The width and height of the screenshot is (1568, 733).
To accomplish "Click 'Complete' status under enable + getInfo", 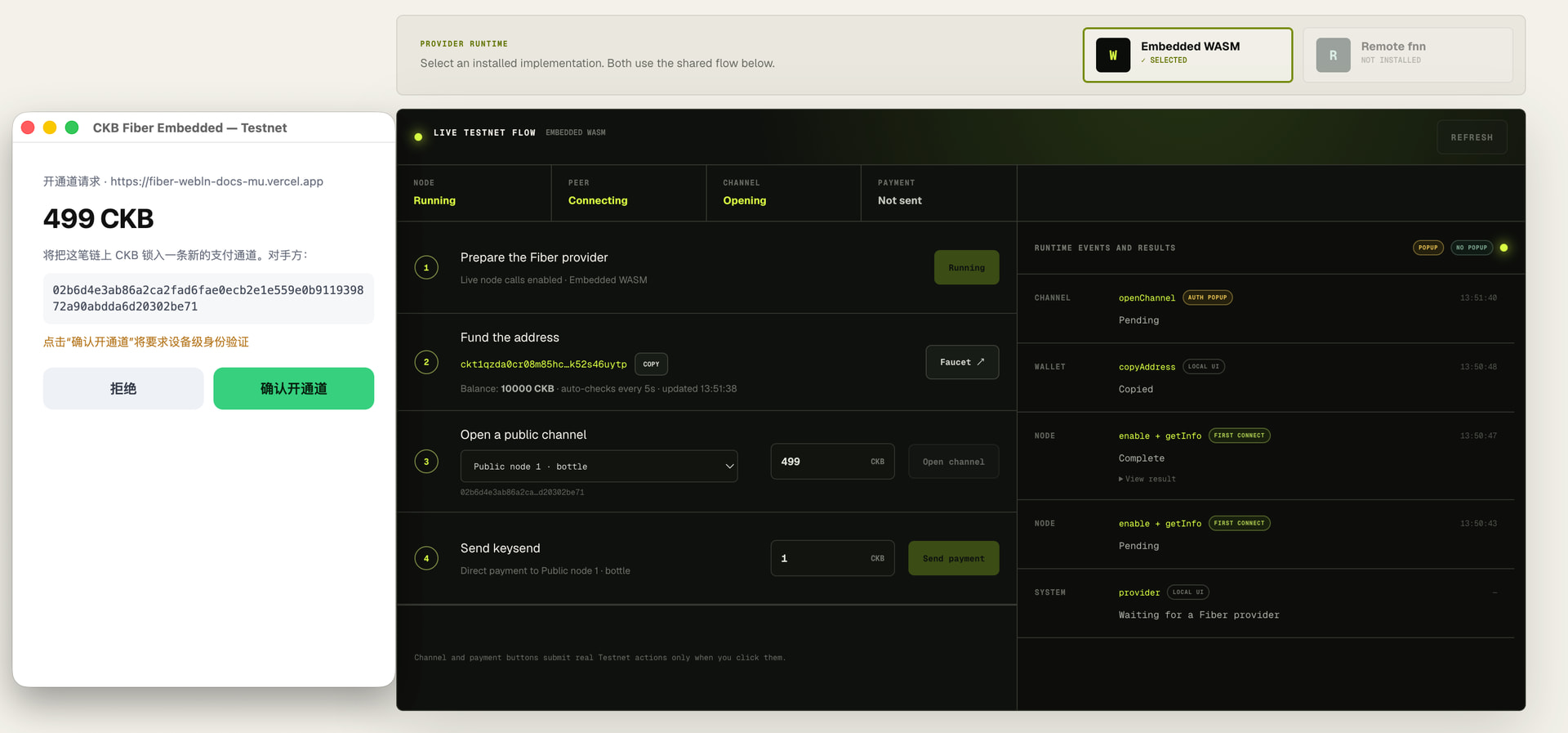I will (x=1142, y=458).
